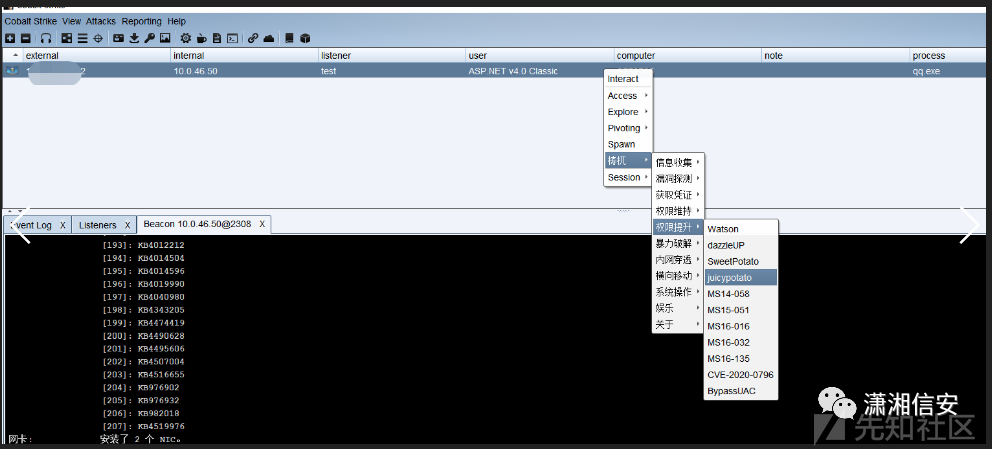Screen dimensions: 992x449
Task: Close the Event Log tab
Action: point(63,225)
